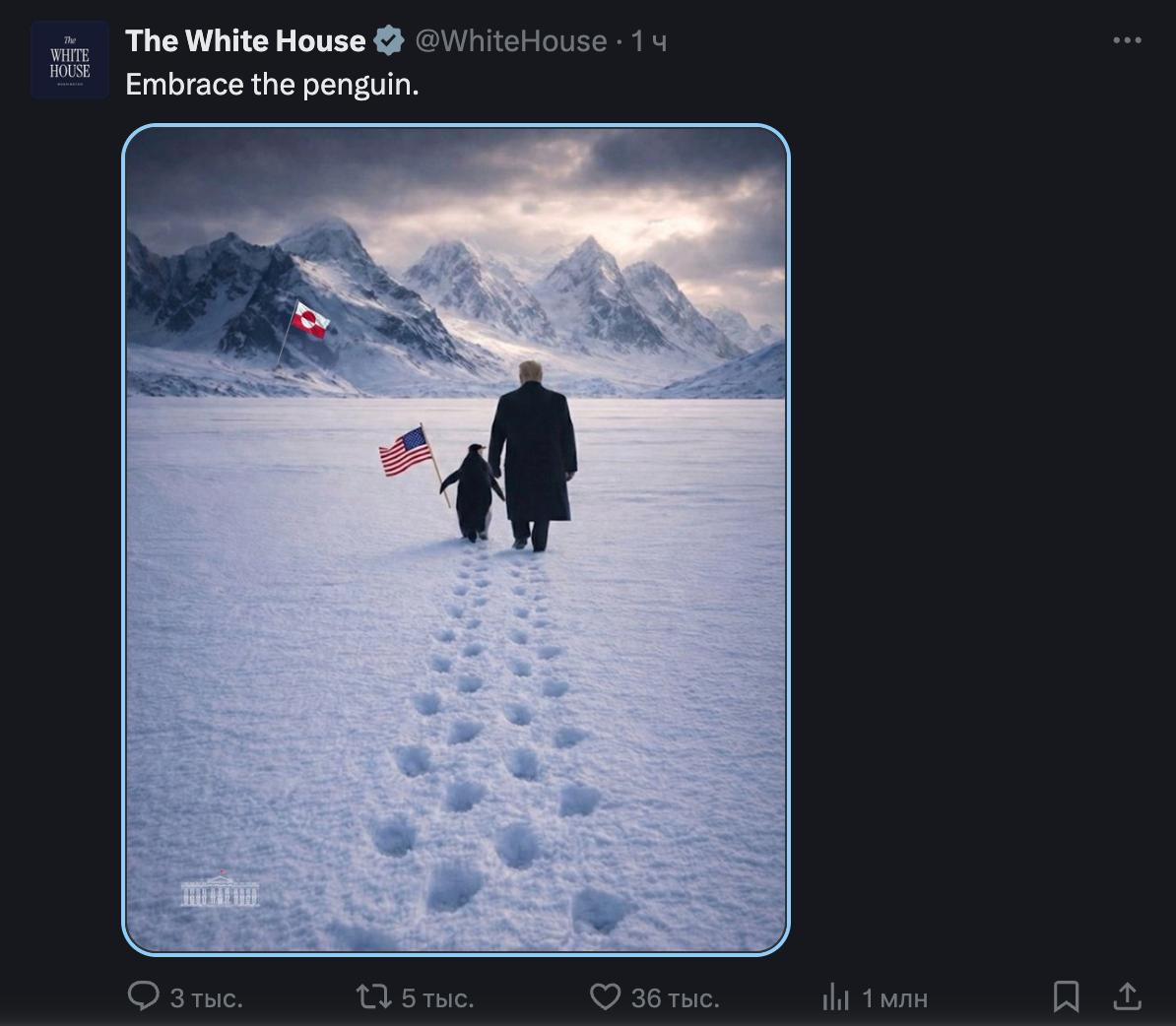View analytics via the bar chart icon
This screenshot has width=1176, height=1026.
(835, 997)
